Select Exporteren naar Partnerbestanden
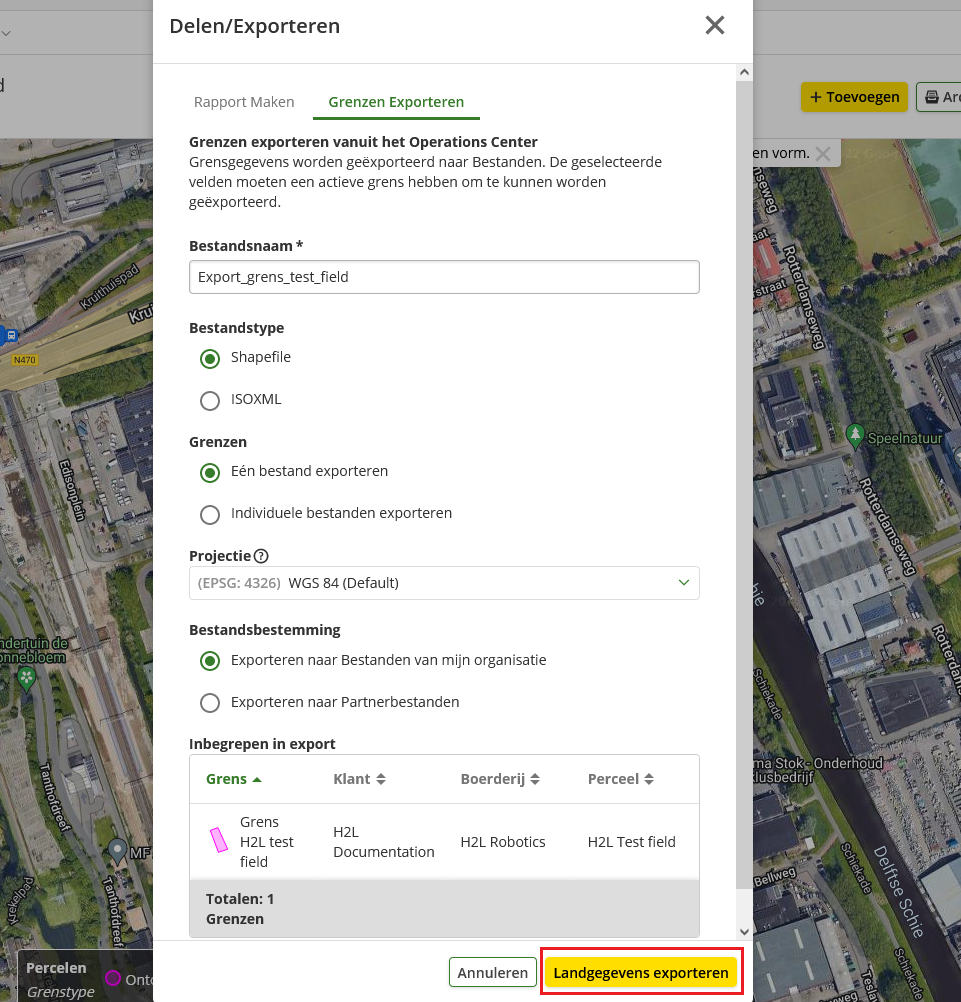The height and width of the screenshot is (1002, 961). click(210, 703)
